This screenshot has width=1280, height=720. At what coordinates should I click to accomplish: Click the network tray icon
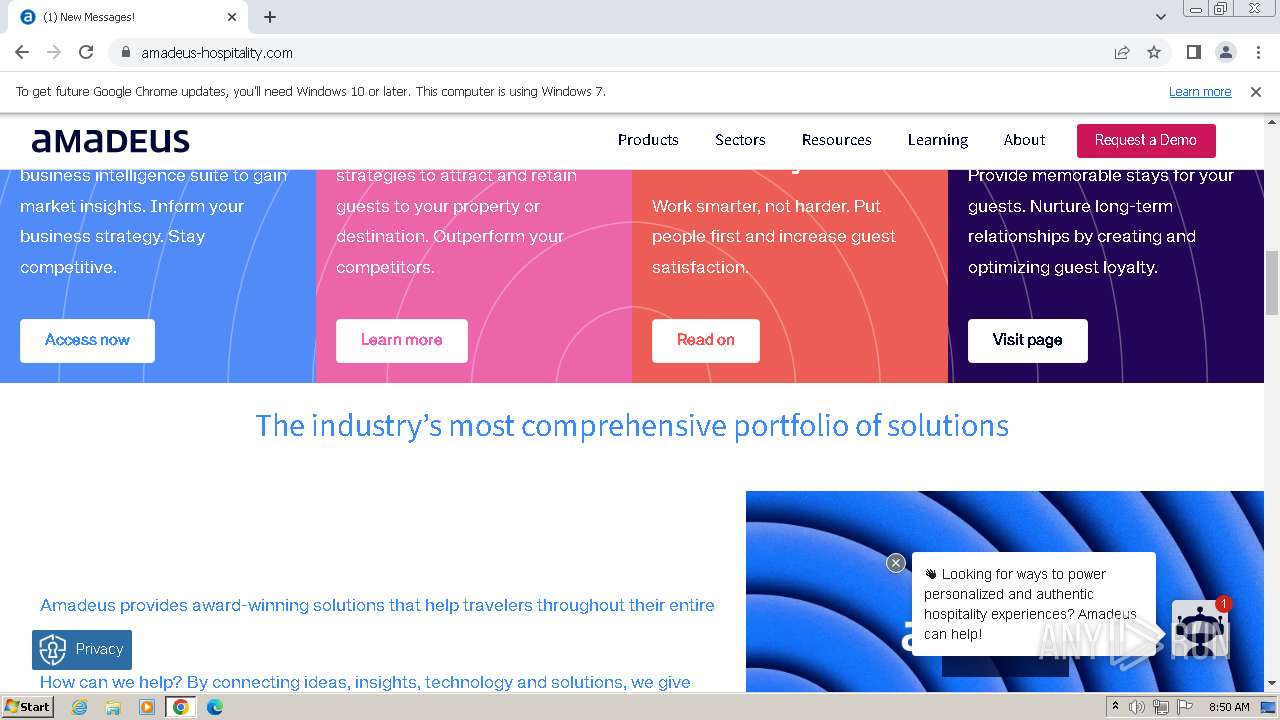point(1161,707)
